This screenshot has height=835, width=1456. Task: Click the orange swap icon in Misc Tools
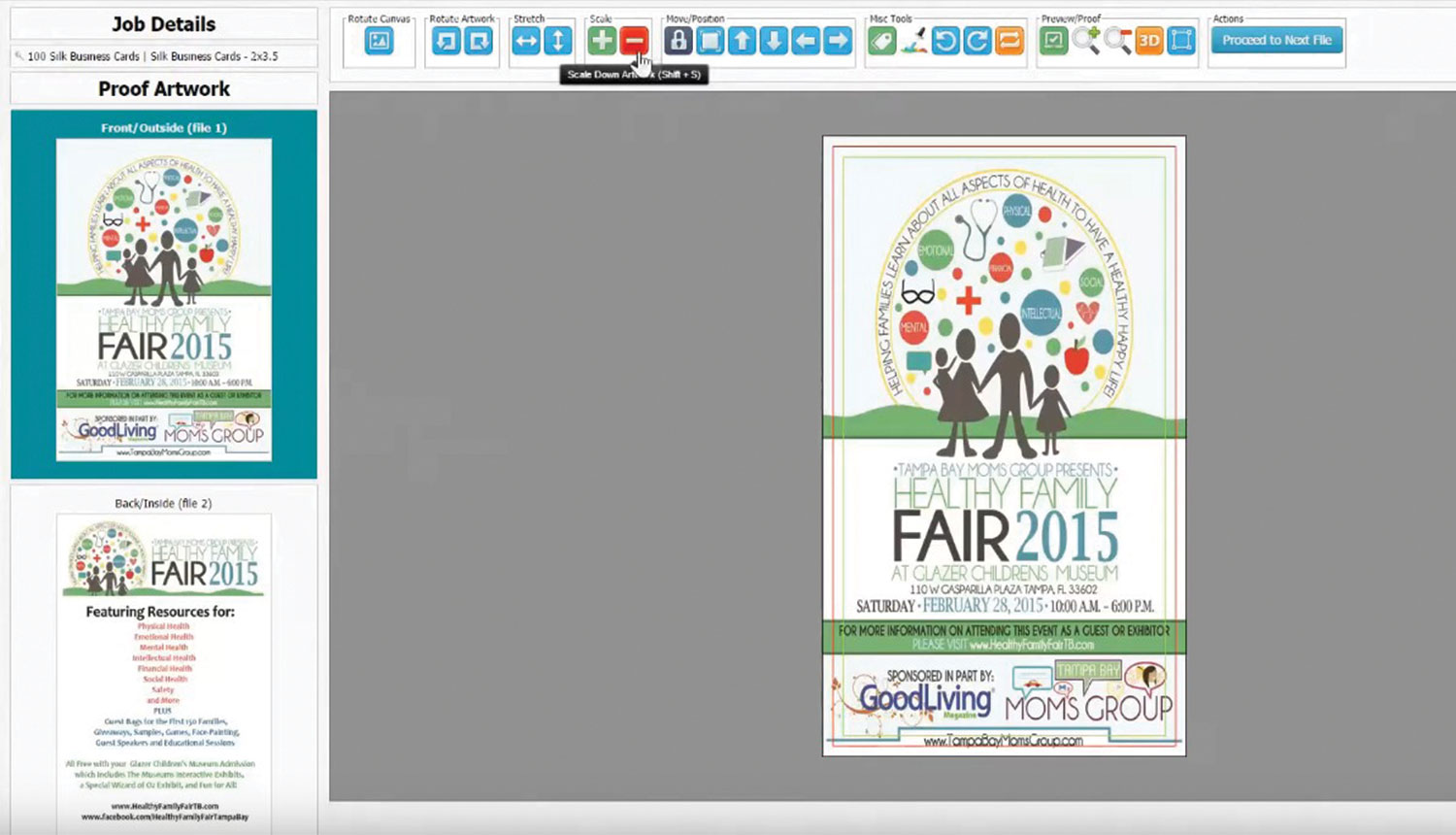coord(1009,41)
